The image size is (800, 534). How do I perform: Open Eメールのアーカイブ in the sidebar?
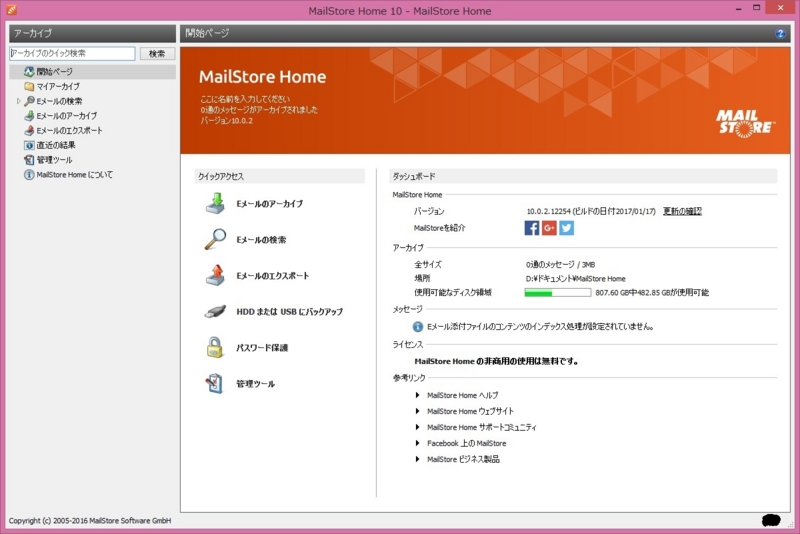(66, 116)
